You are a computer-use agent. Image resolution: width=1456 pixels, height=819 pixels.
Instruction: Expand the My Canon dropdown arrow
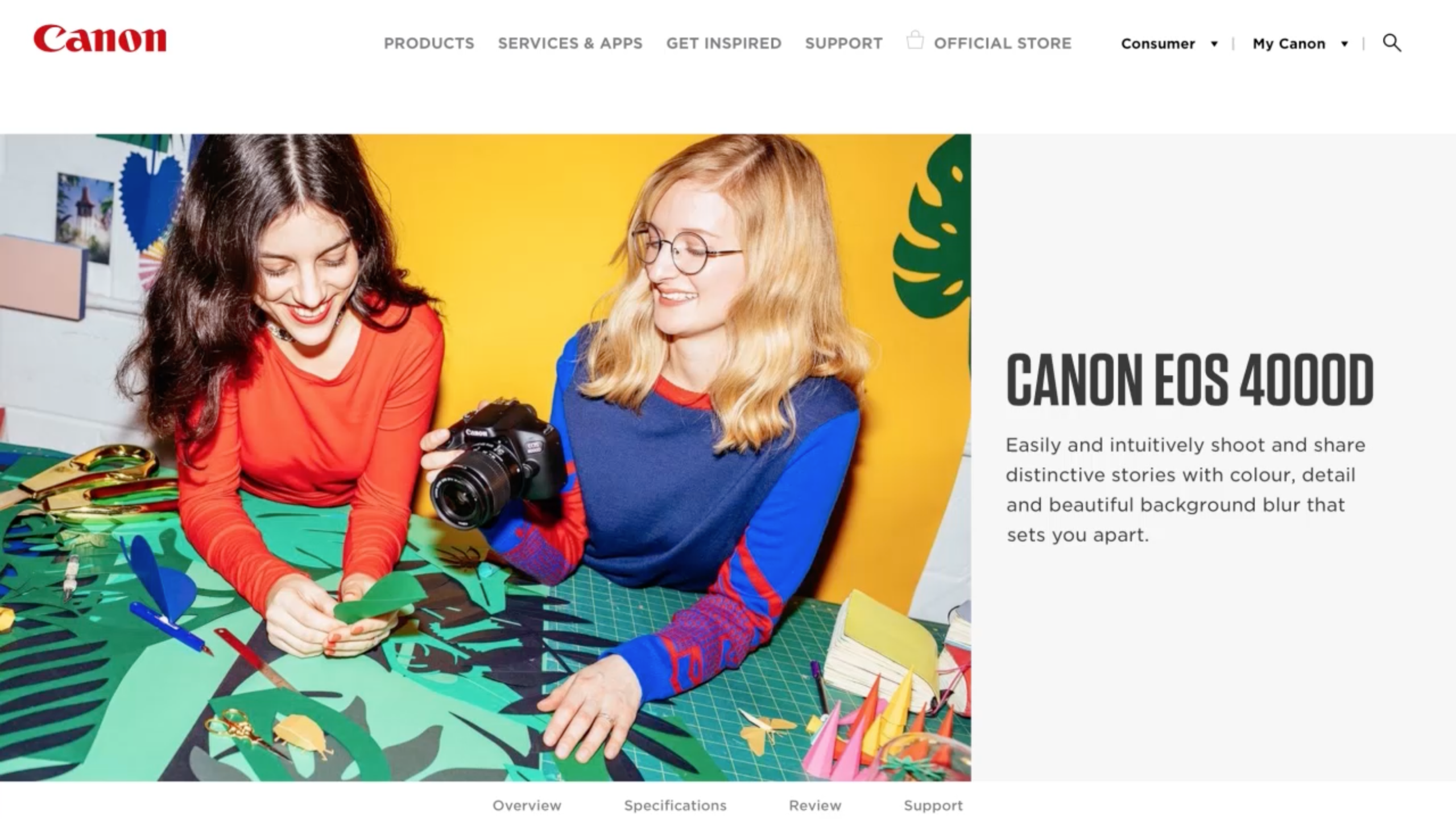tap(1345, 44)
